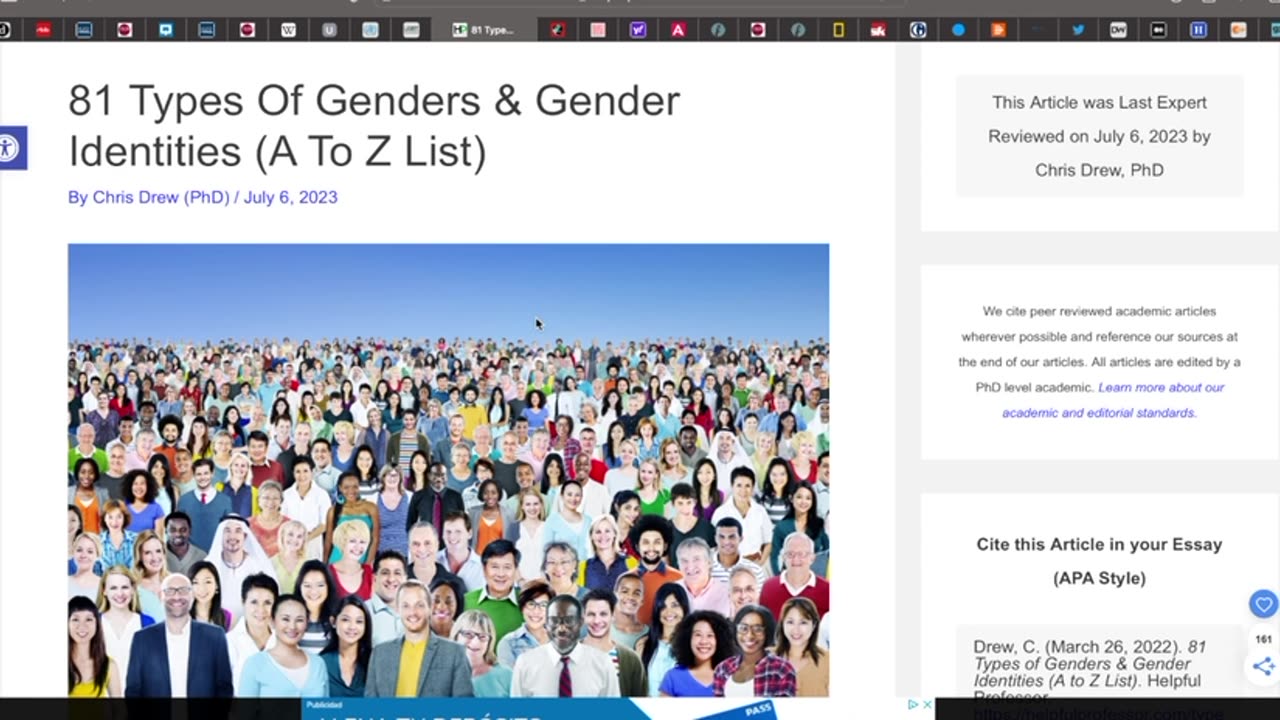This screenshot has height=720, width=1280.
Task: Open the Twitter bird favicon tab
Action: (x=1078, y=30)
